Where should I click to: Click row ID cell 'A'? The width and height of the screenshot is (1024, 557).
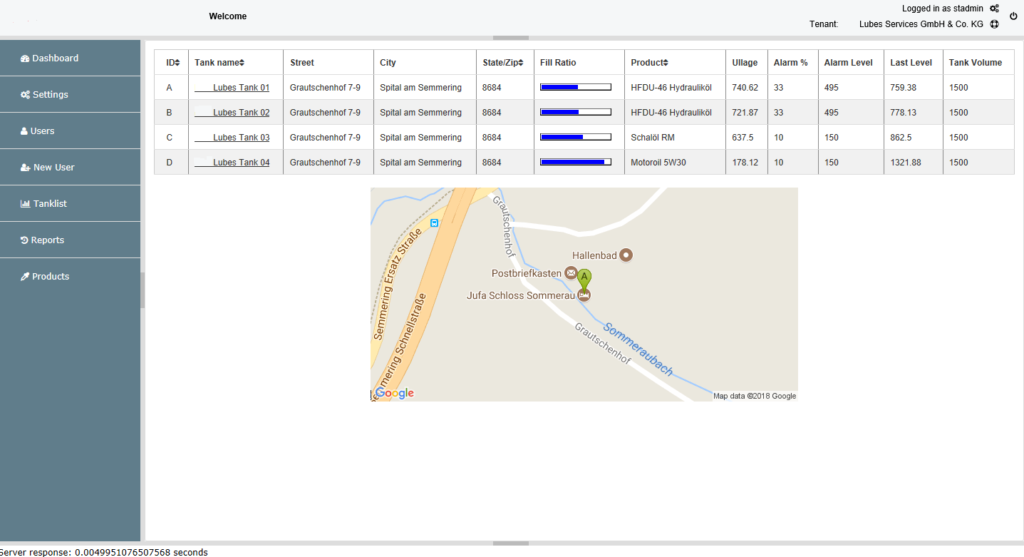(x=169, y=88)
